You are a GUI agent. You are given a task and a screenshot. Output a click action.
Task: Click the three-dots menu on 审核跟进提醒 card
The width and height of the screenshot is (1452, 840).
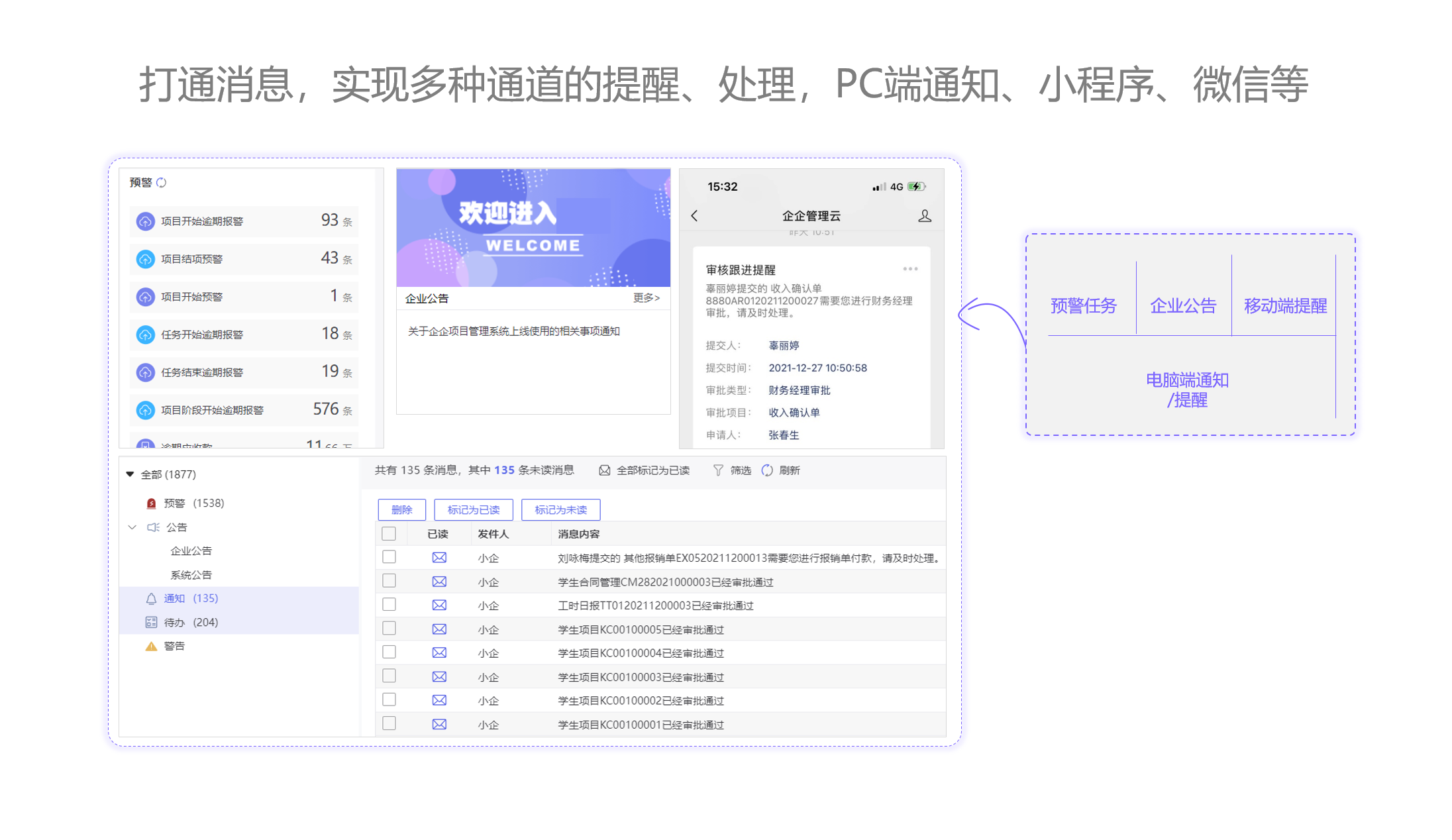click(x=910, y=269)
